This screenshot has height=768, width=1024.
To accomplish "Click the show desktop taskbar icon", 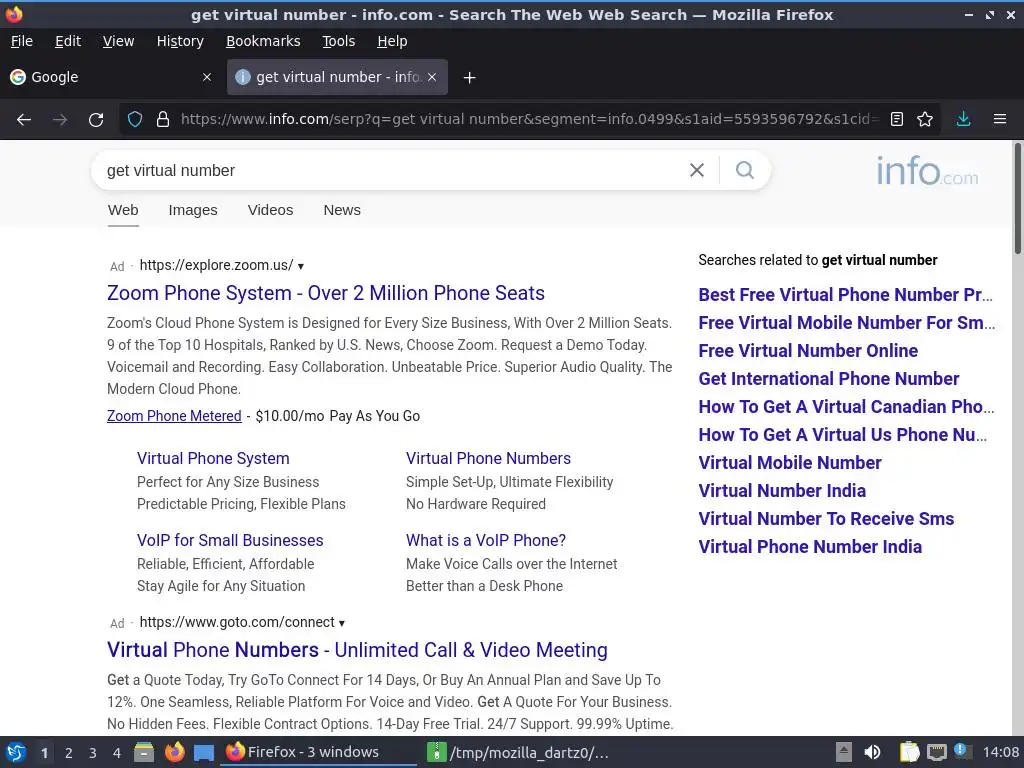I will click(204, 753).
